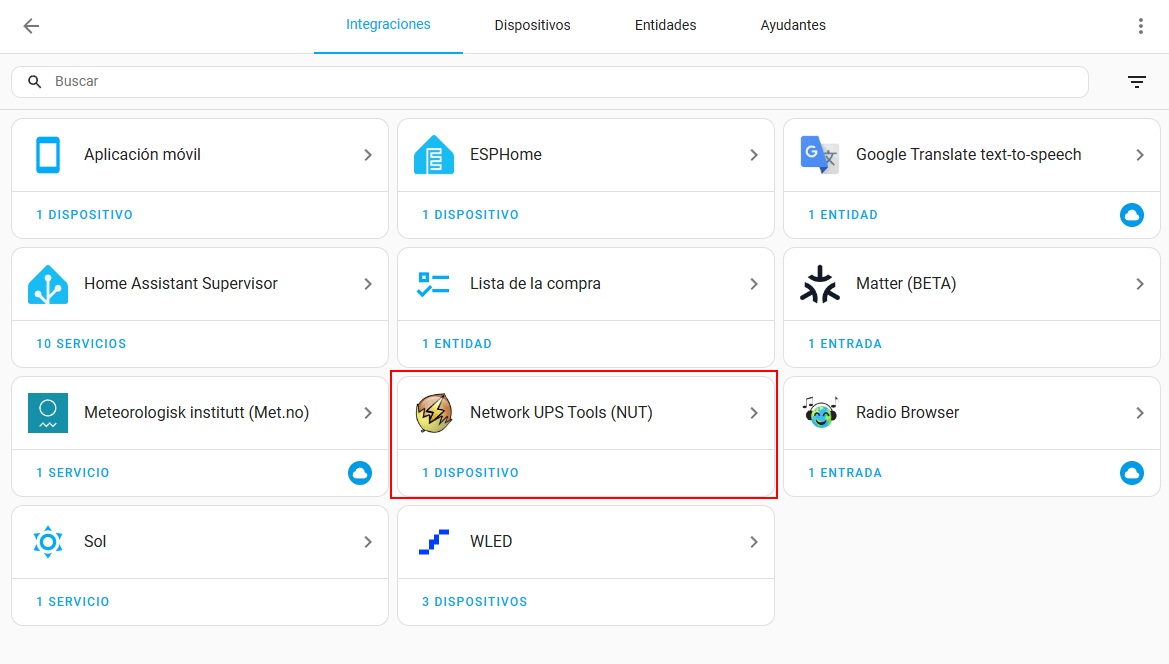
Task: Expand Radio Browser chevron
Action: 1140,413
